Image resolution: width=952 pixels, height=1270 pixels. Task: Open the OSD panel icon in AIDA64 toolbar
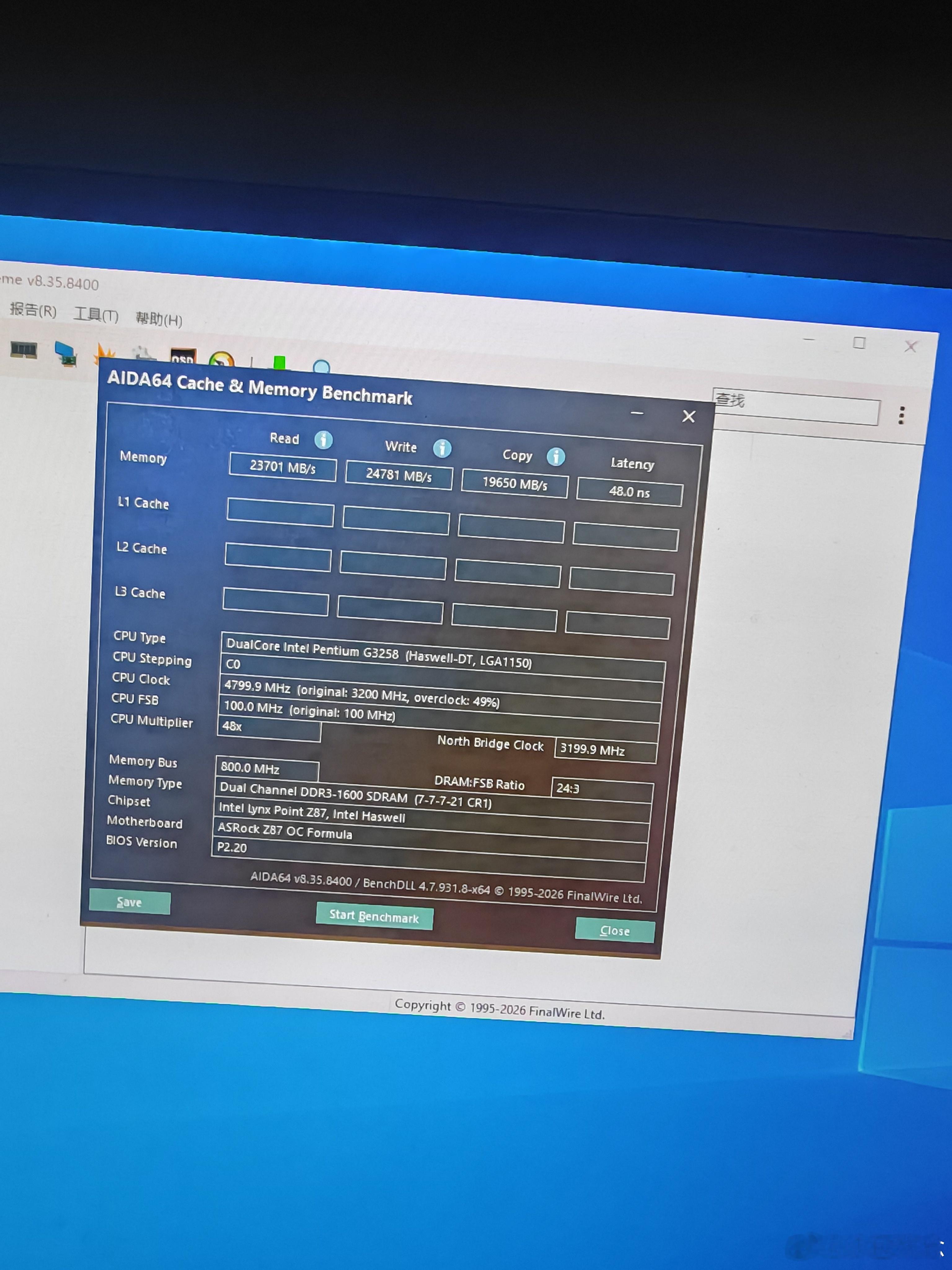click(x=183, y=357)
